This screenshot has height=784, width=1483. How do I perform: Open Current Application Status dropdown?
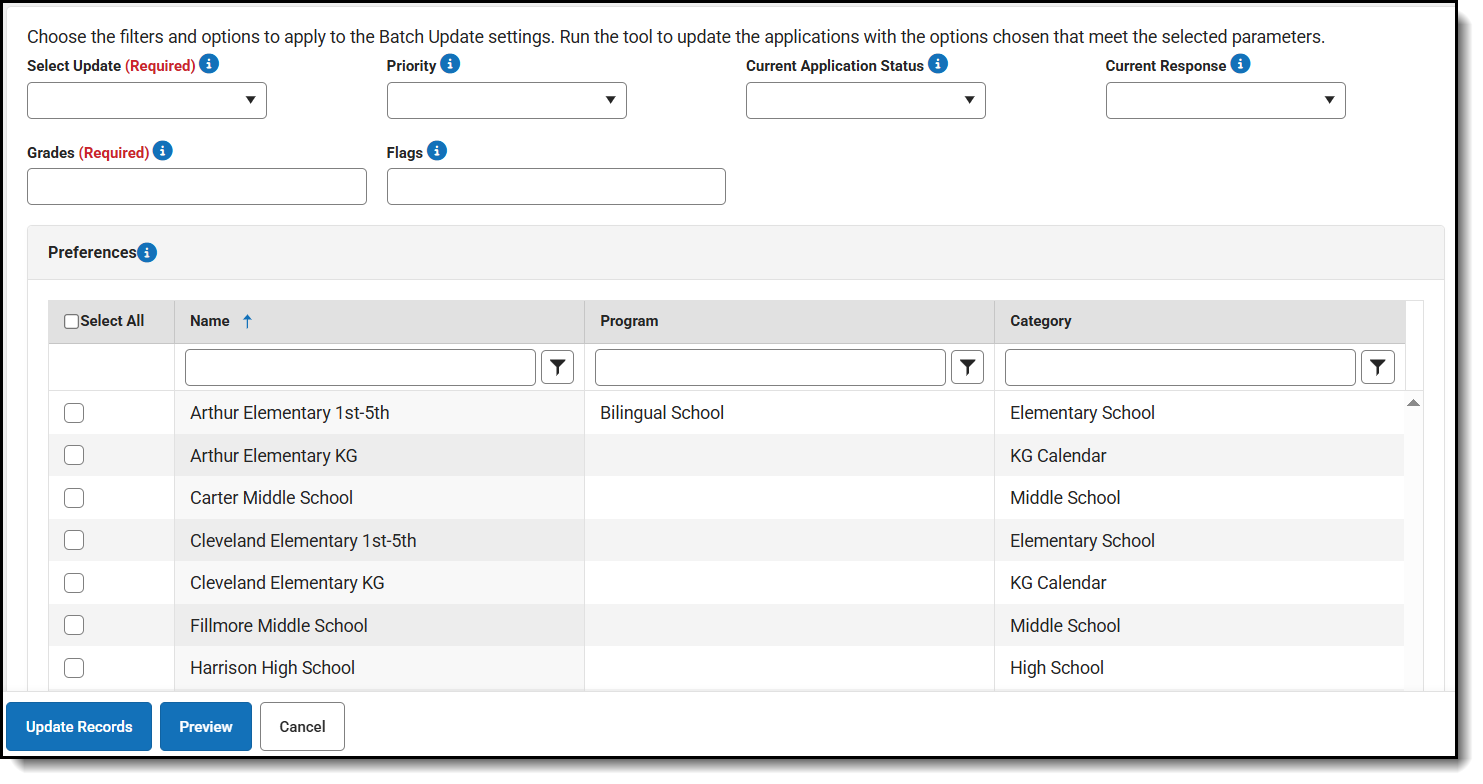coord(866,101)
